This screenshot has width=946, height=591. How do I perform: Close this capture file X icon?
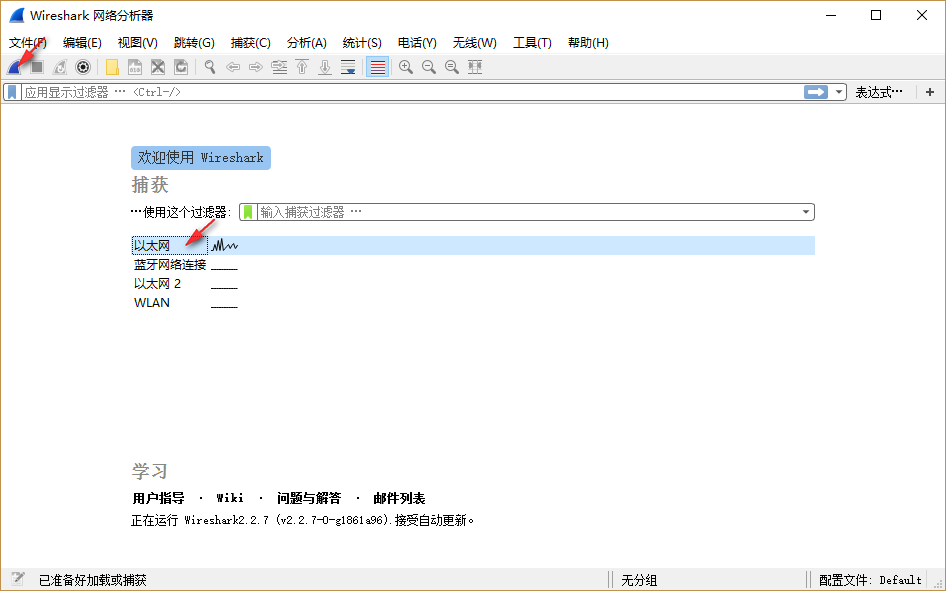pos(158,67)
